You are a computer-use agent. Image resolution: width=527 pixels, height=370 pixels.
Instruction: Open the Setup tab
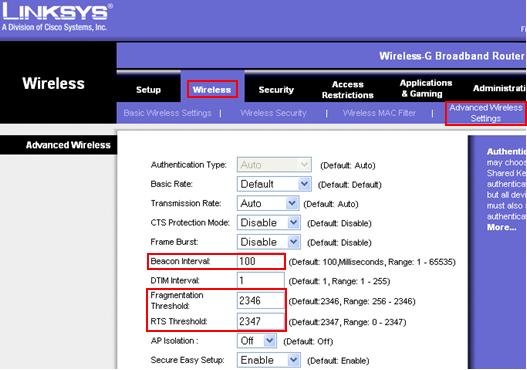148,90
